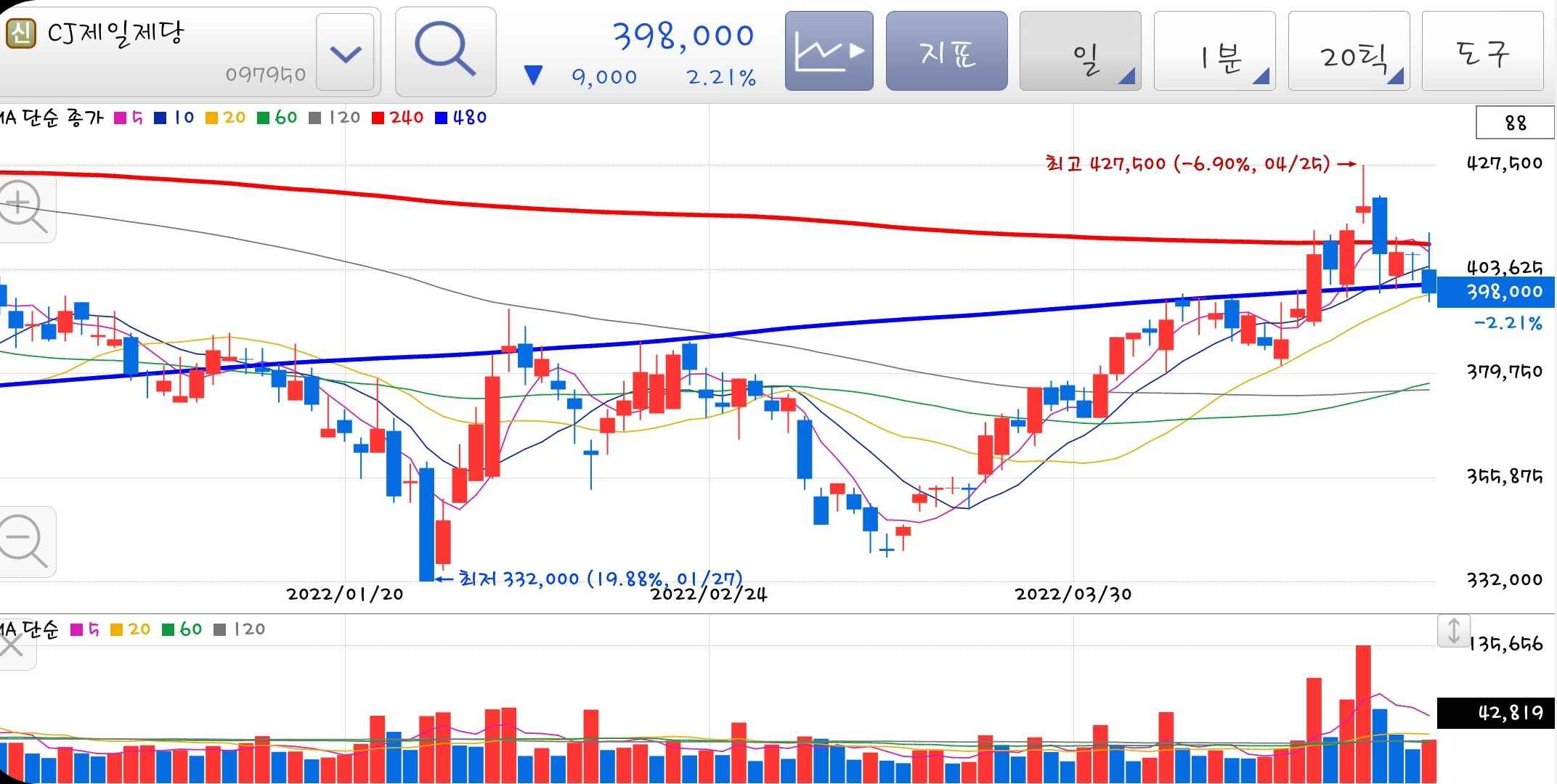The width and height of the screenshot is (1557, 784).
Task: Tap the 135,656 volume axis label
Action: (x=1506, y=644)
